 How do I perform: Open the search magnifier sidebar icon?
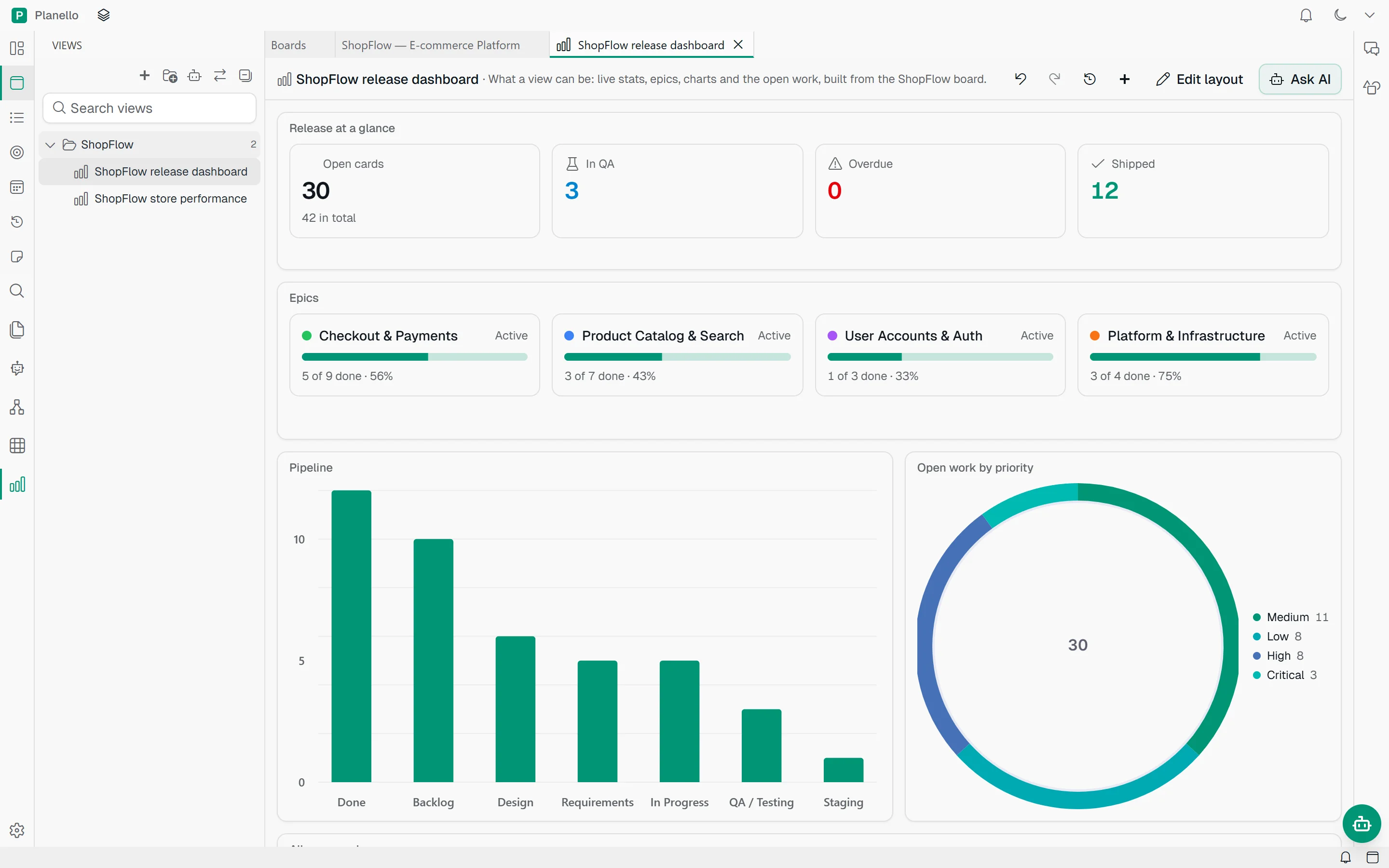(17, 291)
